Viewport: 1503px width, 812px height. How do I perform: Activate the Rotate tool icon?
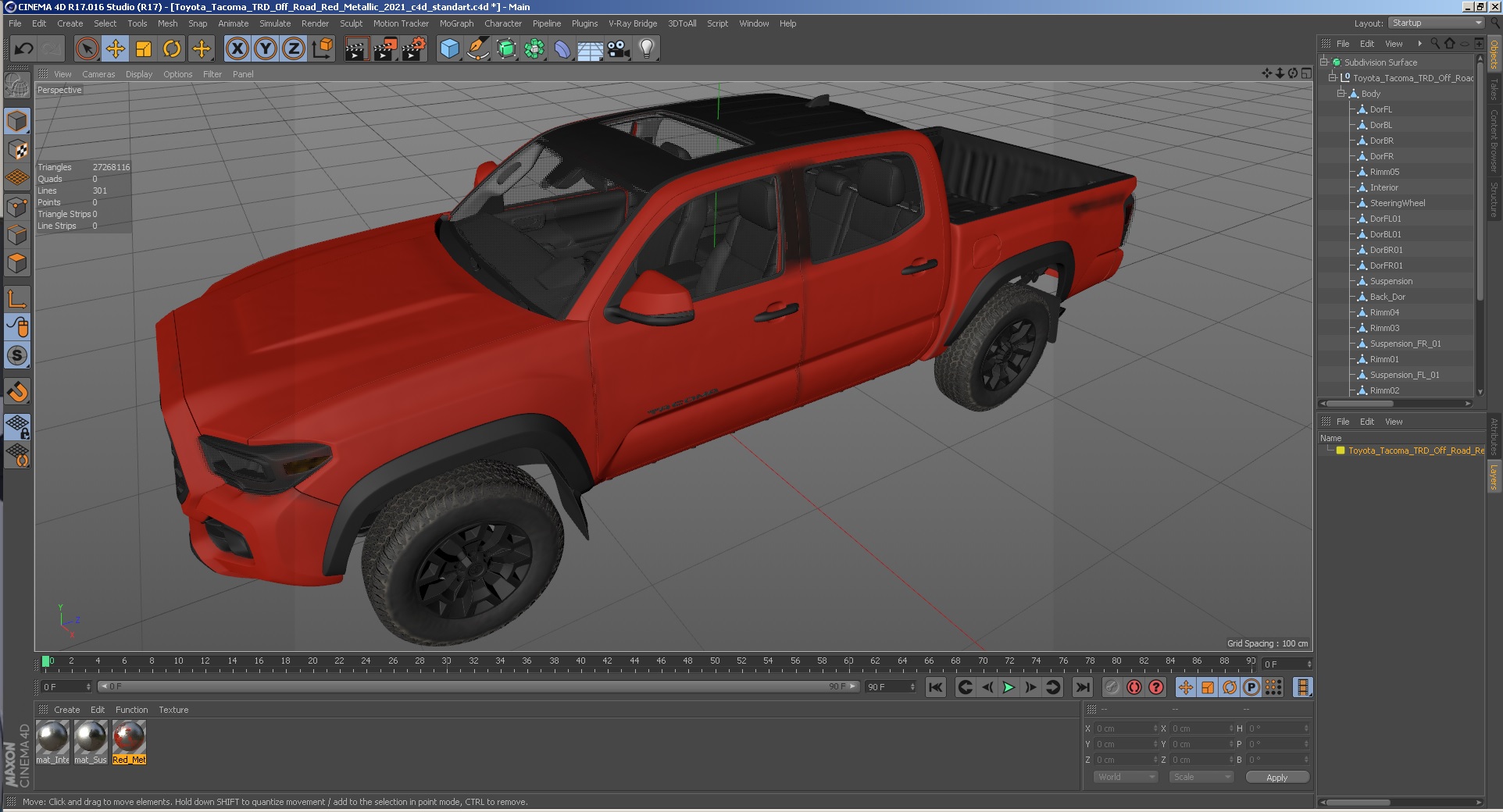(x=172, y=49)
